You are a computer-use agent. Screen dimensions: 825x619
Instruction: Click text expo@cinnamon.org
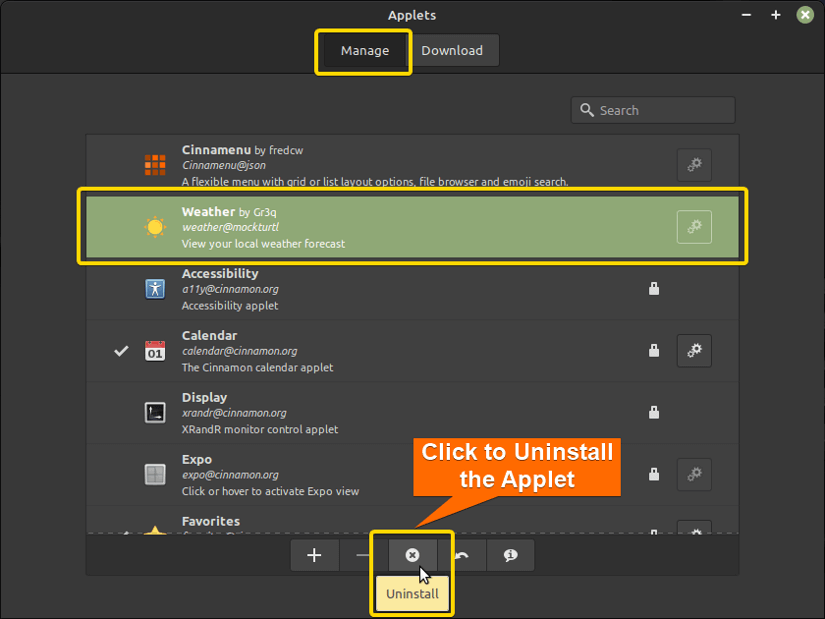pyautogui.click(x=230, y=475)
